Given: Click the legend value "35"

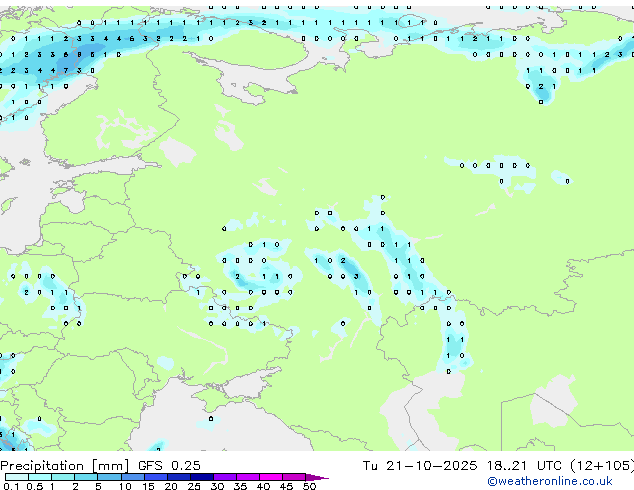Looking at the screenshot, I should (x=240, y=486).
